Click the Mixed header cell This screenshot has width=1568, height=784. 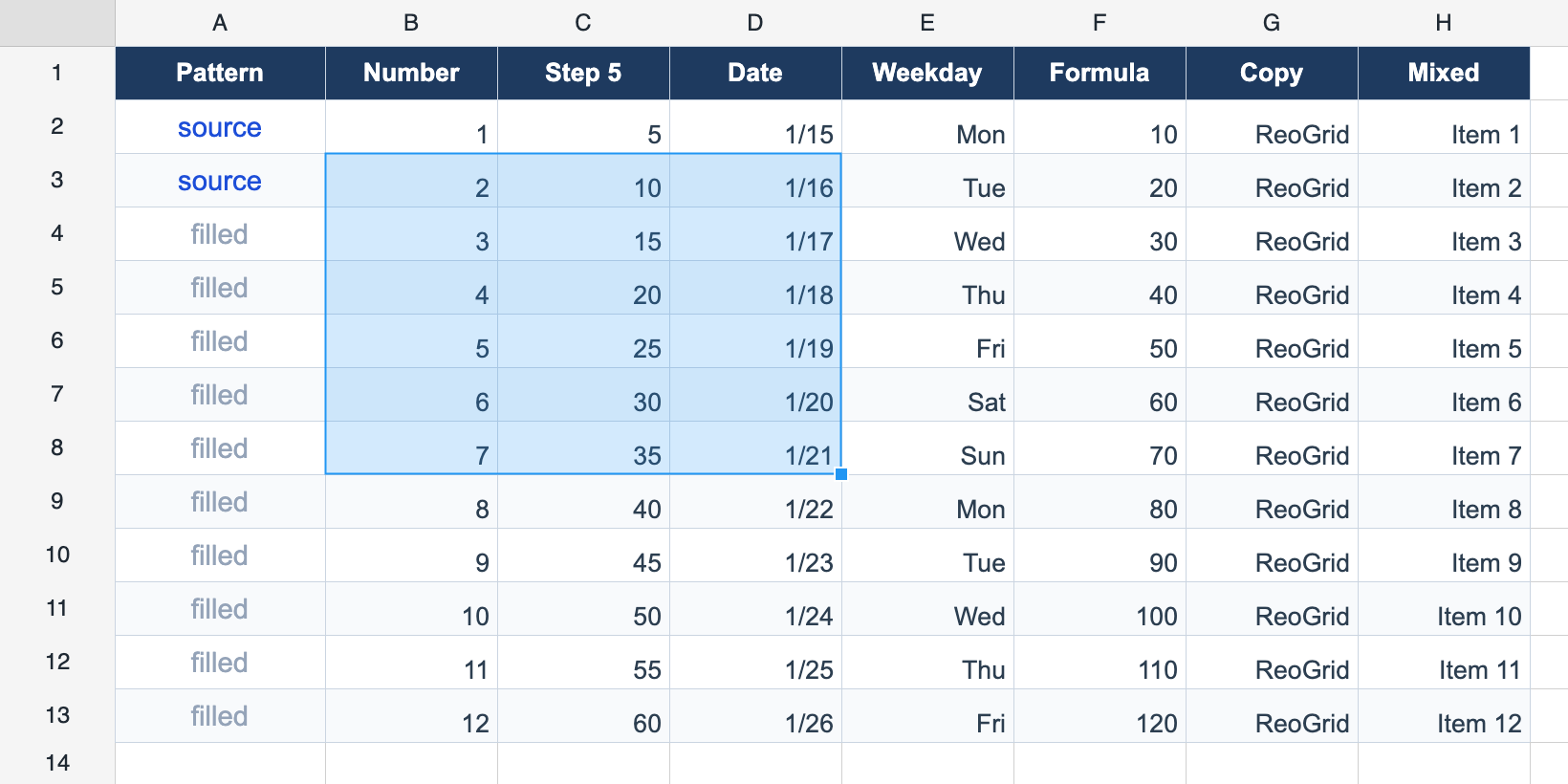coord(1444,73)
